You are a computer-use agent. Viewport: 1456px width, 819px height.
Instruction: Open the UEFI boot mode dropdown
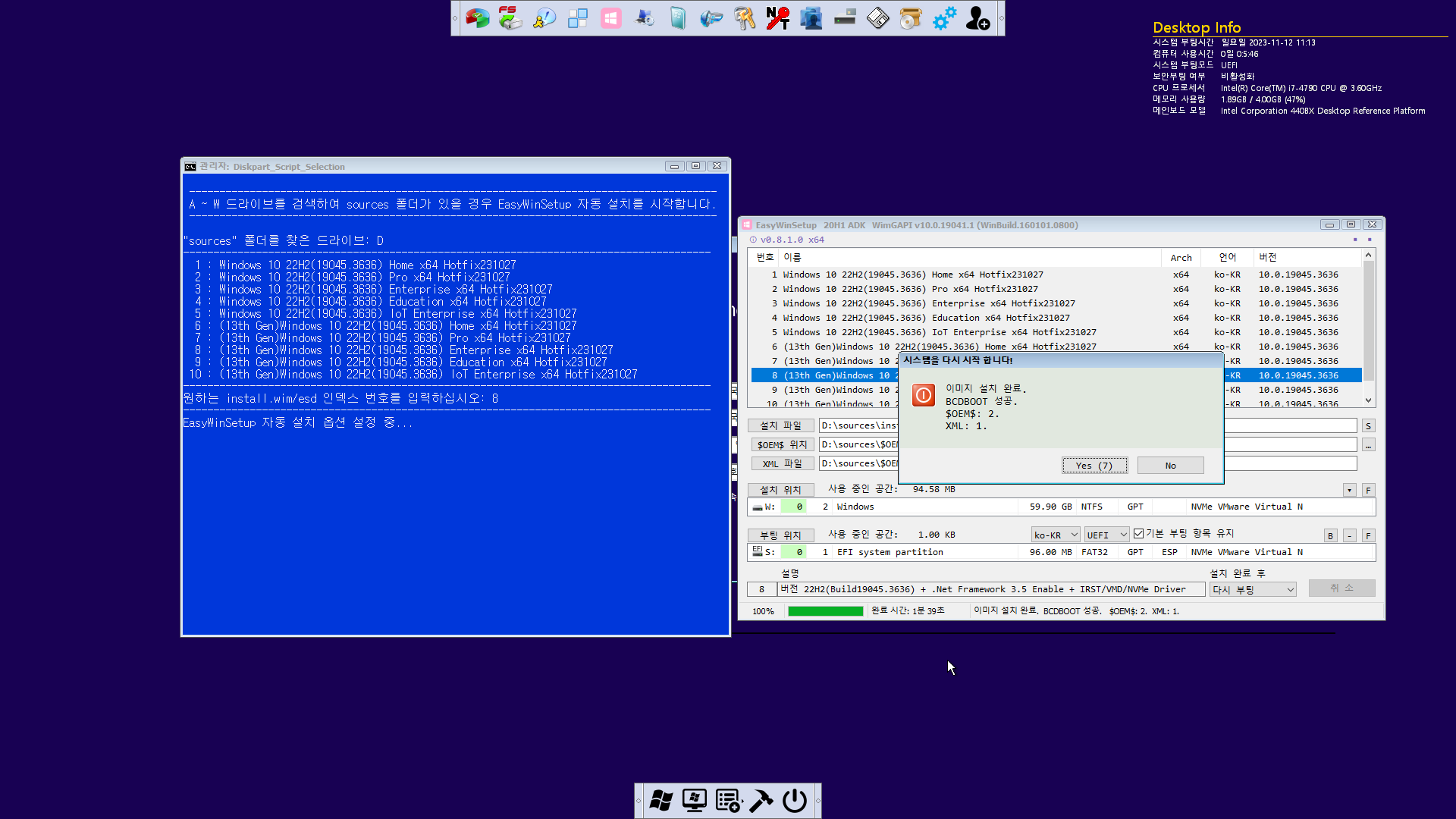click(x=1107, y=535)
